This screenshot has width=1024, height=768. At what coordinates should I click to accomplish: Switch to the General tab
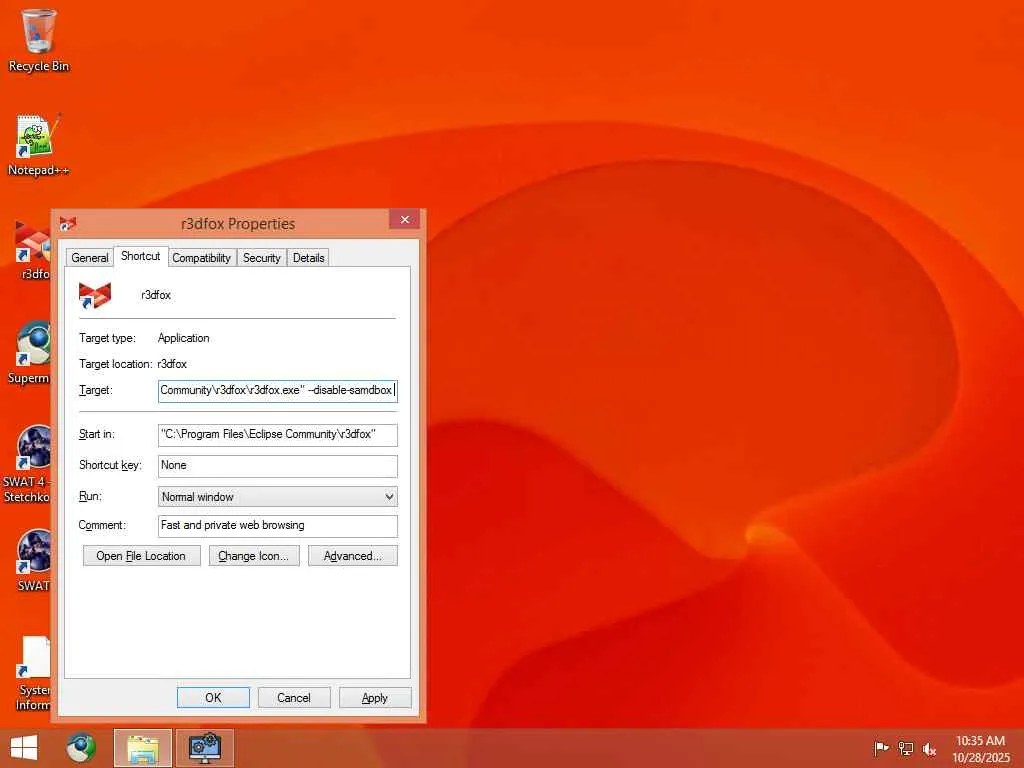[89, 258]
